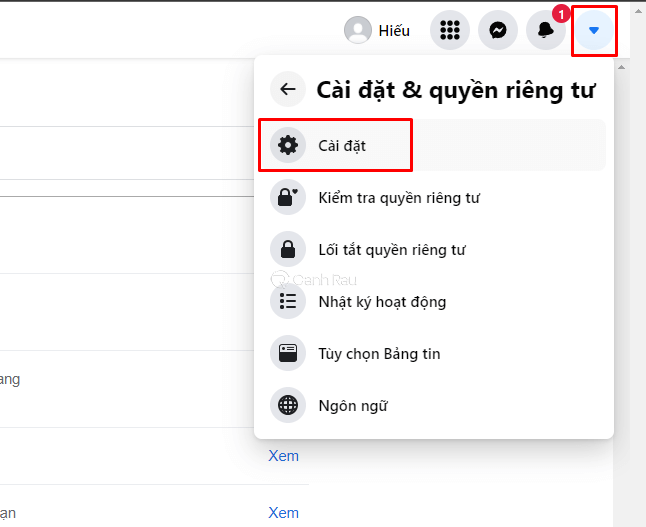The width and height of the screenshot is (646, 527).
Task: Click the lower Xem link
Action: 283,513
